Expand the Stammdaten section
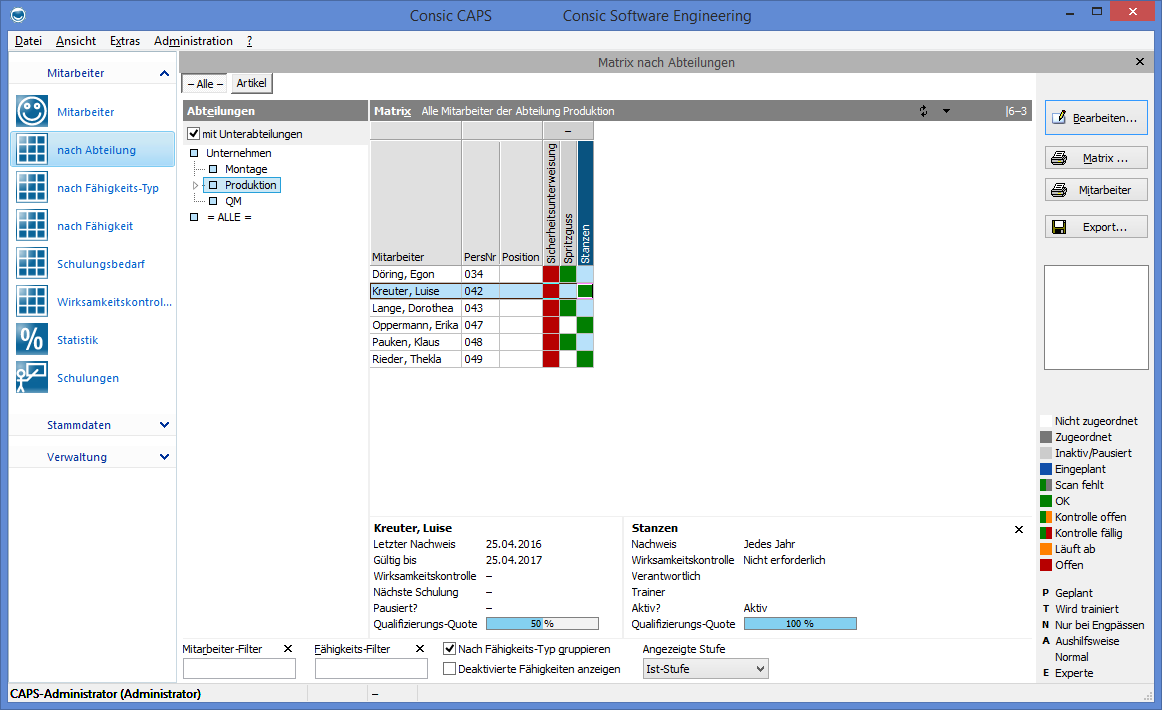1162x710 pixels. (x=164, y=425)
